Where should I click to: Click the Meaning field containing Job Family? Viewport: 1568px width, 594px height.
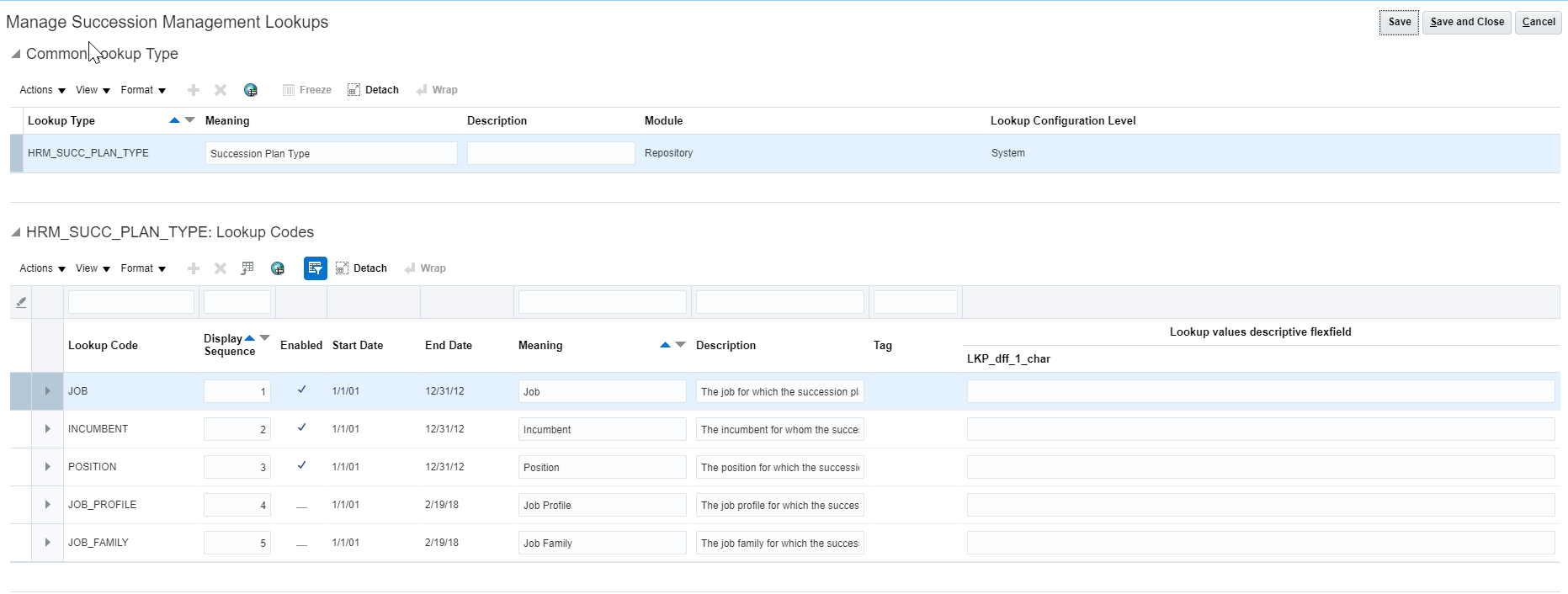603,543
